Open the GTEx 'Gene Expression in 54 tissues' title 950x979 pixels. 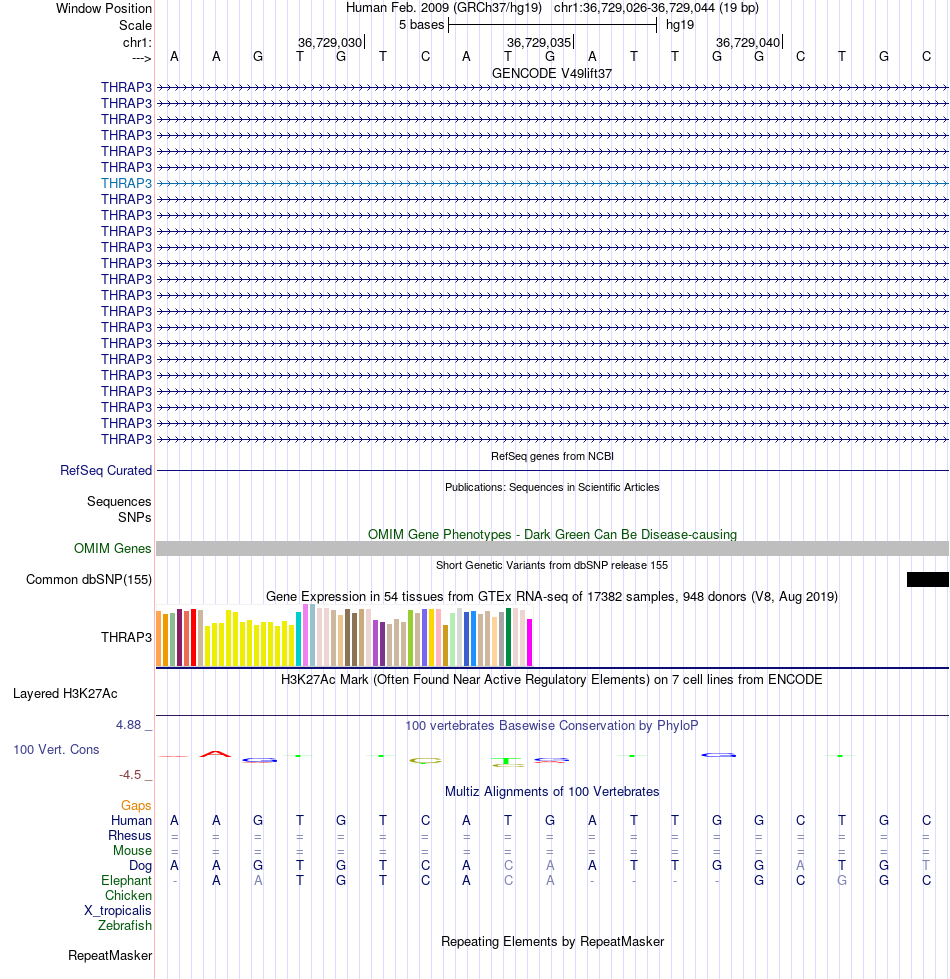552,596
